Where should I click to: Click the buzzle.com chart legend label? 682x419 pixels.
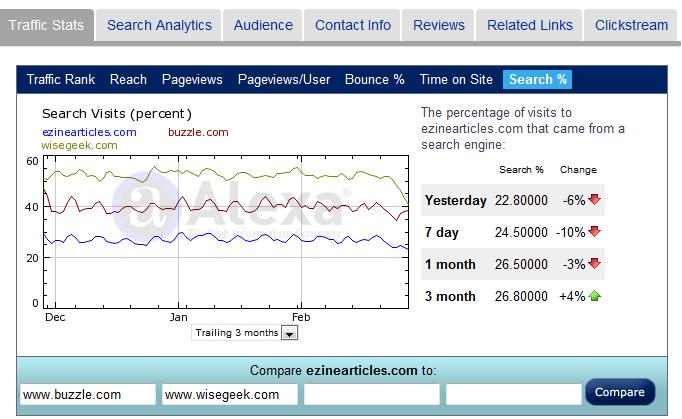pyautogui.click(x=198, y=132)
